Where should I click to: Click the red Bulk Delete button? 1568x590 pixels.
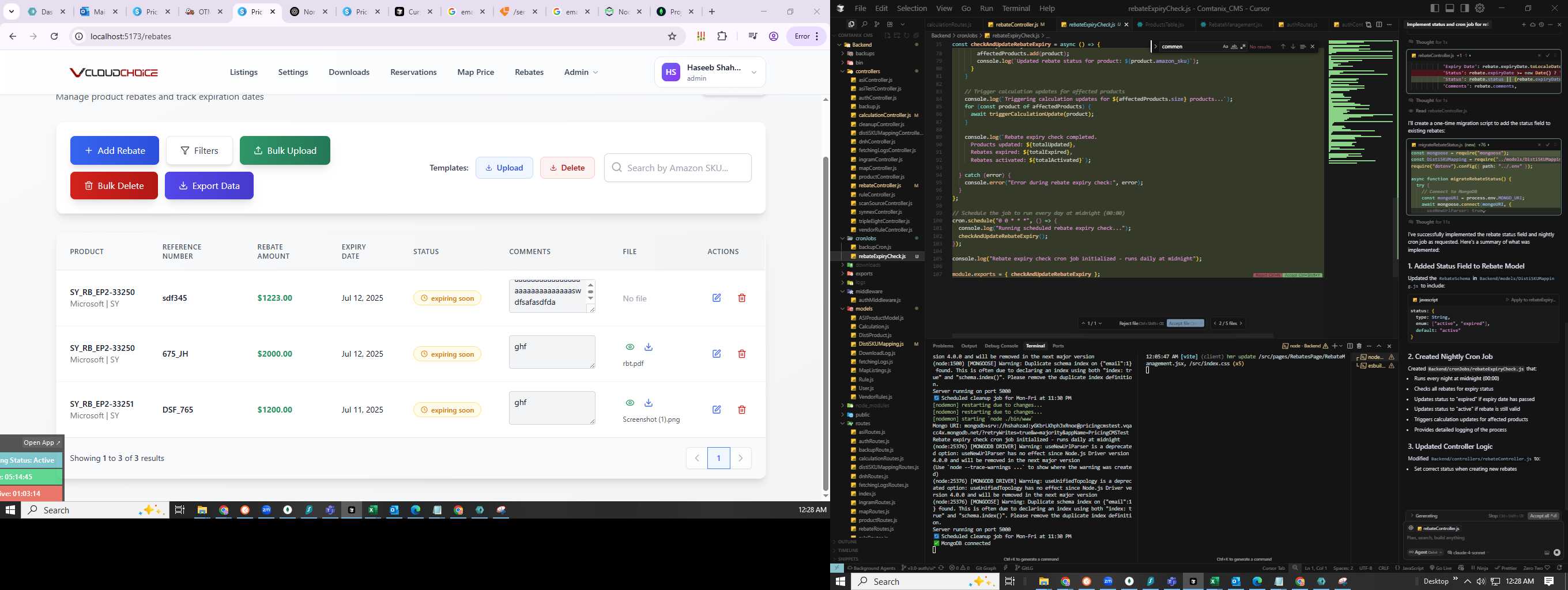(x=114, y=186)
